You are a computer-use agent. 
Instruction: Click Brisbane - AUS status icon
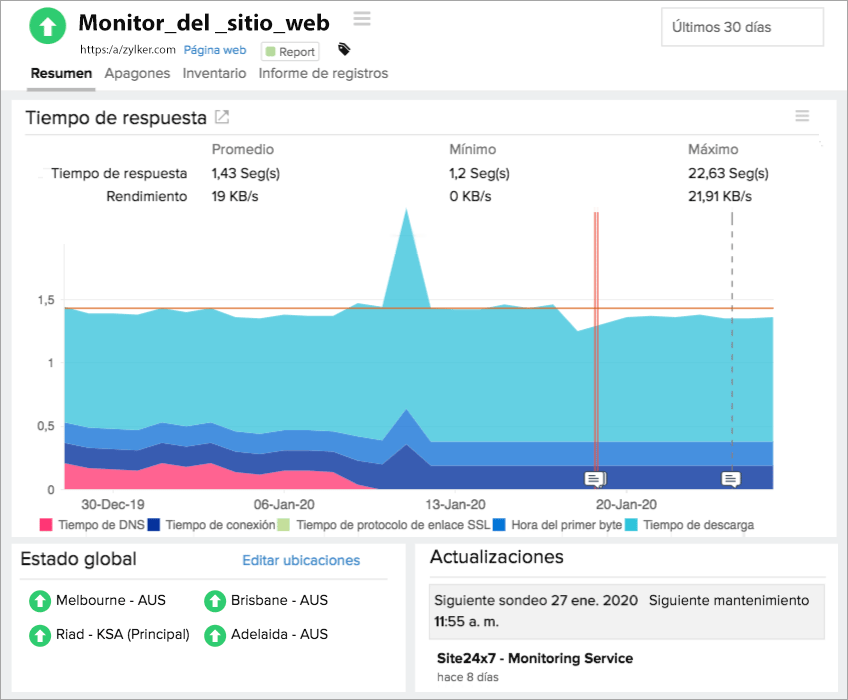coord(215,601)
